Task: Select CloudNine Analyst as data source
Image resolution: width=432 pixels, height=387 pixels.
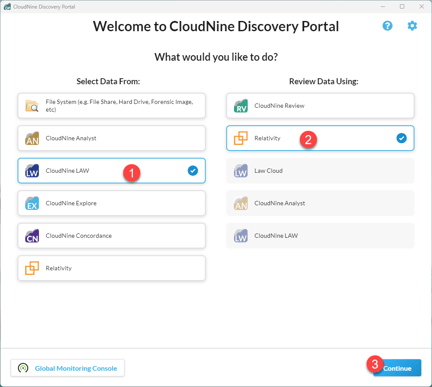Action: click(x=111, y=138)
